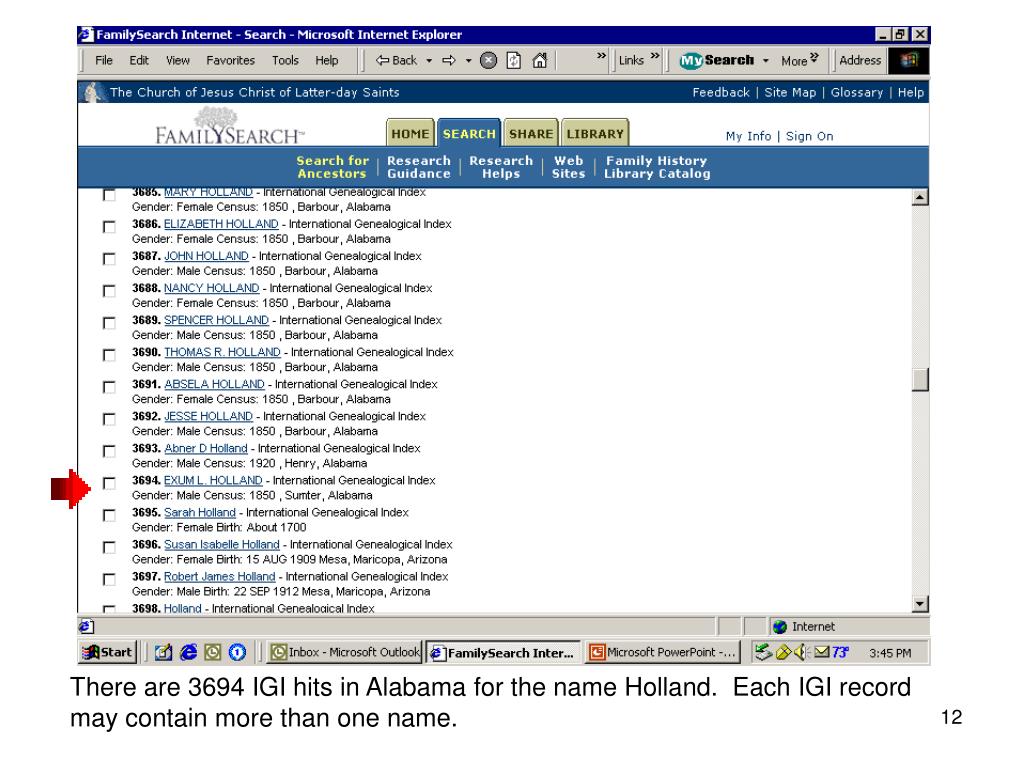Open the Favorites menu

coord(231,61)
